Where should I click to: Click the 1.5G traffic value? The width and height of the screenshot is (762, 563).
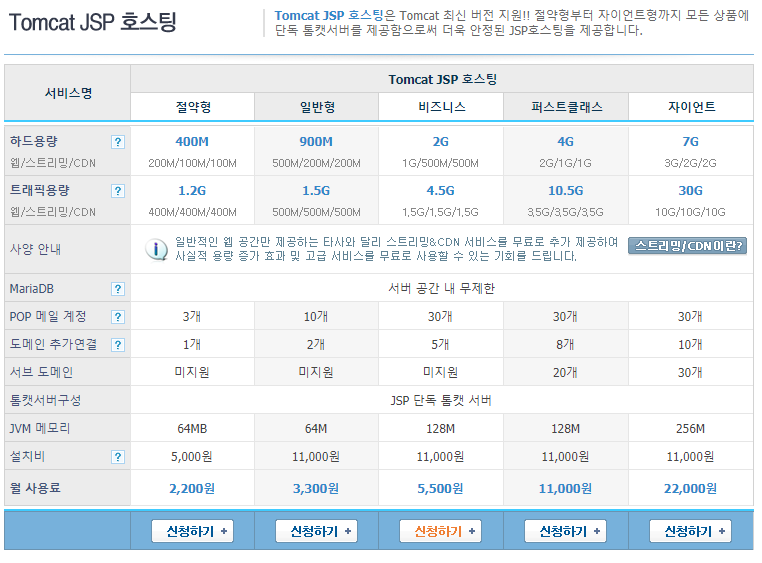(316, 190)
